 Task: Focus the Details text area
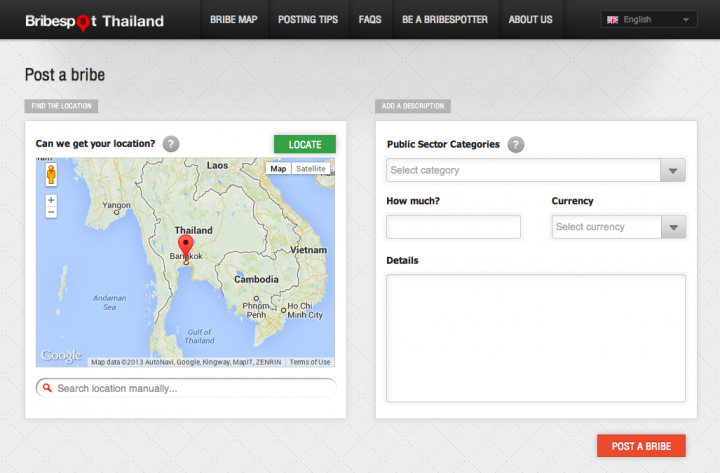point(535,338)
